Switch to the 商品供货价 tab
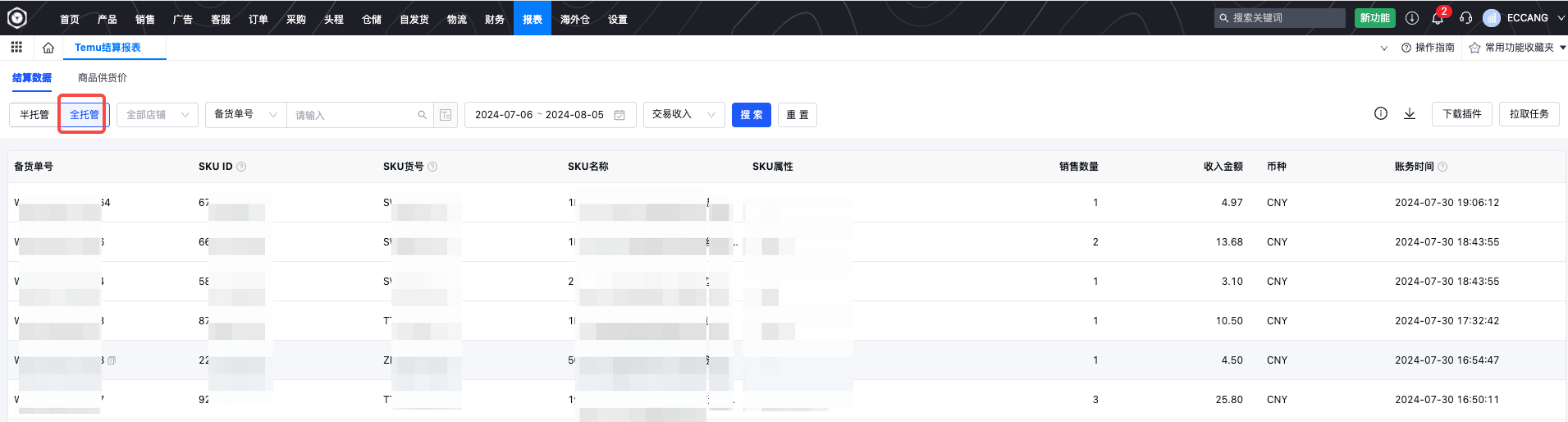This screenshot has height=422, width=1568. 103,78
